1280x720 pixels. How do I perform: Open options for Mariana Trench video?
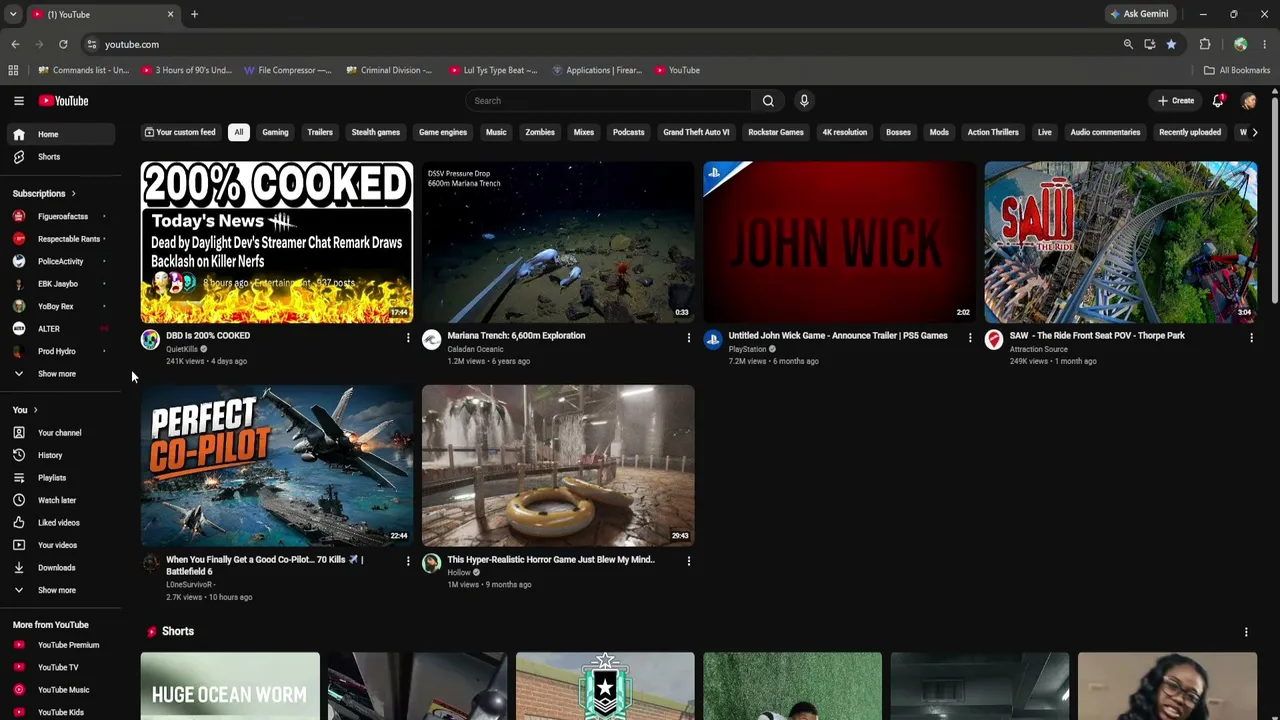689,338
